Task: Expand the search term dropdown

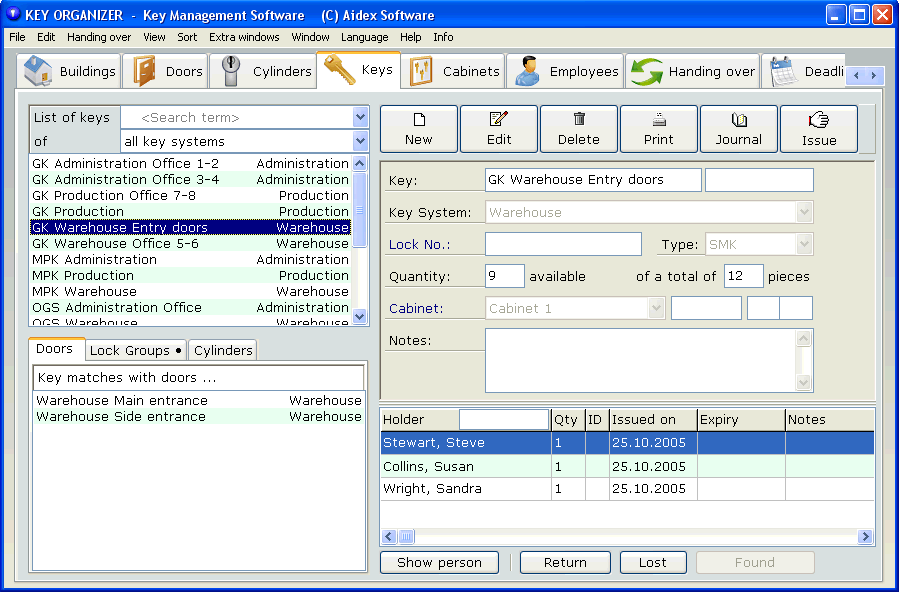Action: tap(358, 118)
